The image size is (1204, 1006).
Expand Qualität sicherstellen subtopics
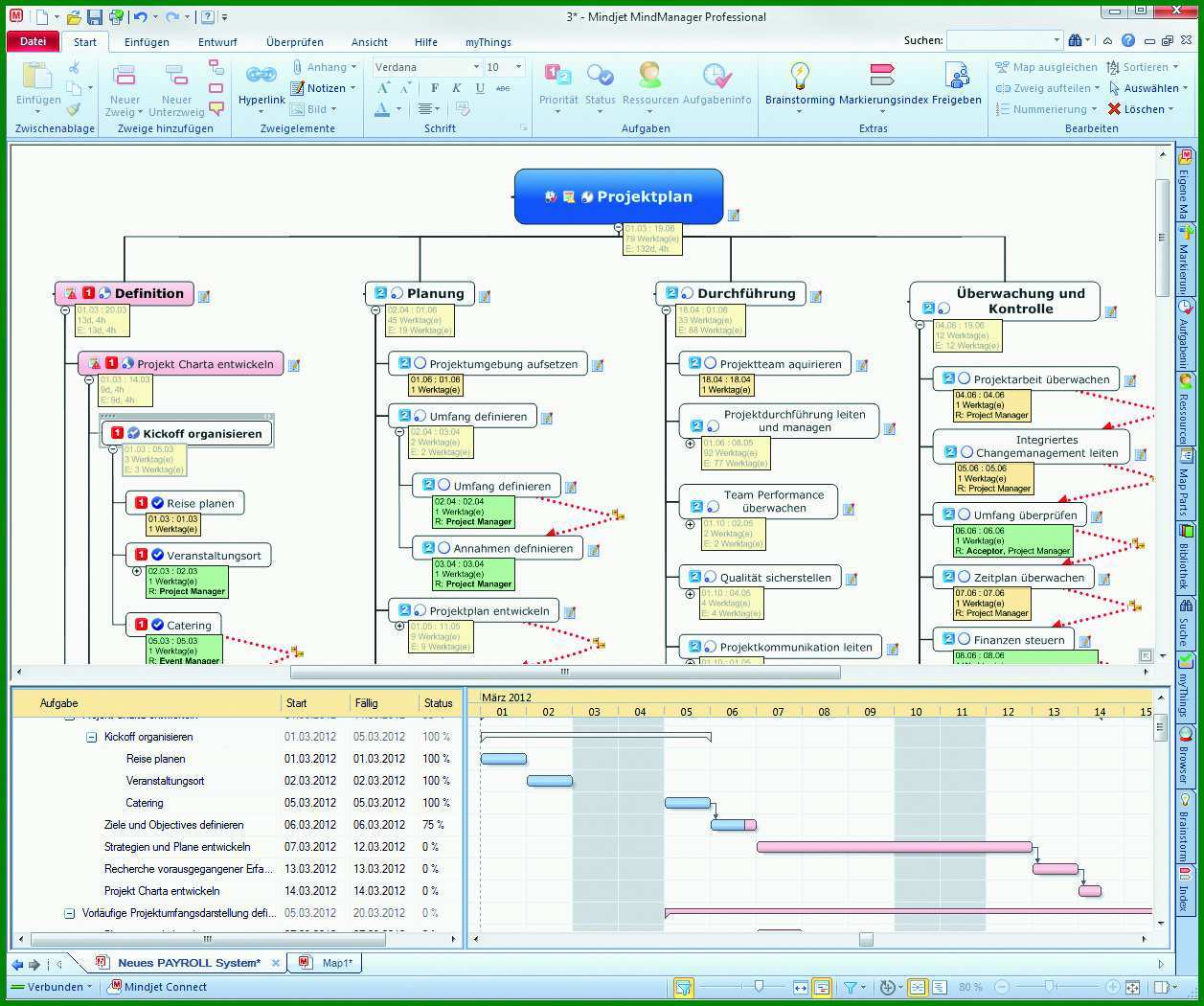[690, 594]
